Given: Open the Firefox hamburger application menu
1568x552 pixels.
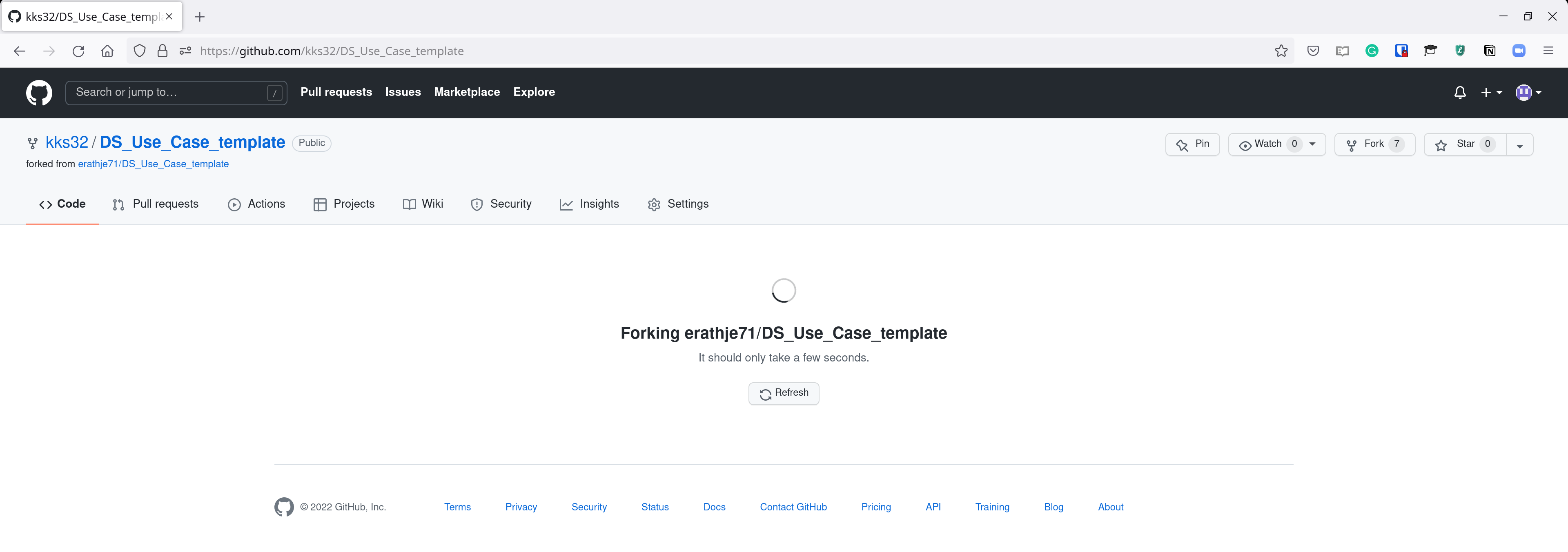Looking at the screenshot, I should (1548, 51).
